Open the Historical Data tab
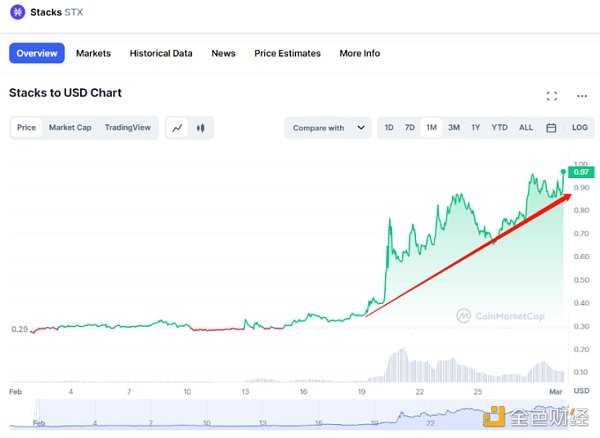Image resolution: width=600 pixels, height=438 pixels. click(161, 53)
